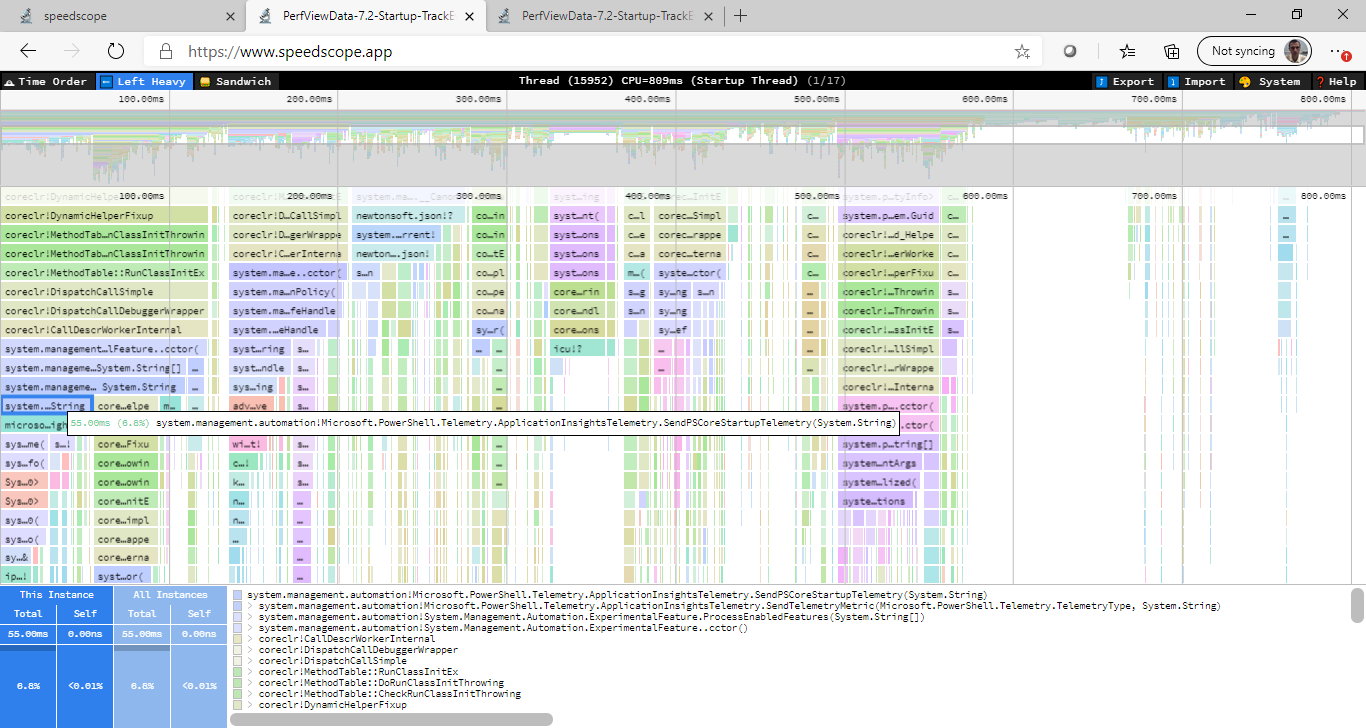Click the Import button
The width and height of the screenshot is (1366, 728).
coord(1197,81)
